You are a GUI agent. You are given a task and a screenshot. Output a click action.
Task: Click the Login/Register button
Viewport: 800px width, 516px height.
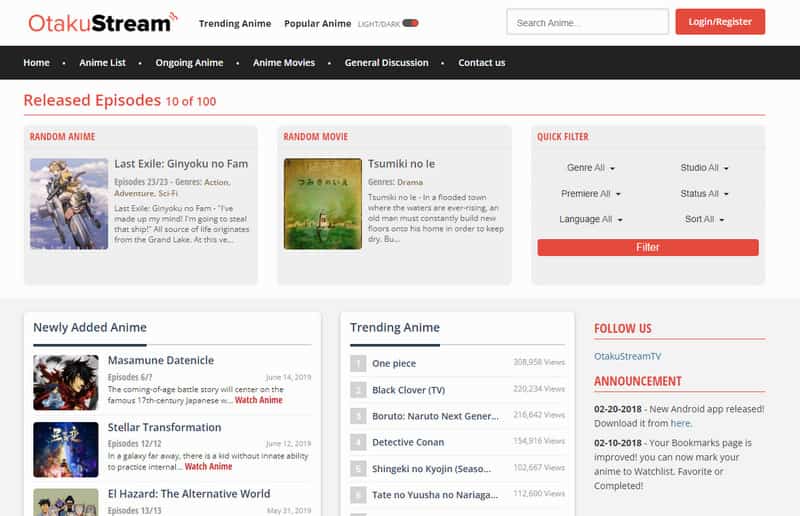point(720,22)
